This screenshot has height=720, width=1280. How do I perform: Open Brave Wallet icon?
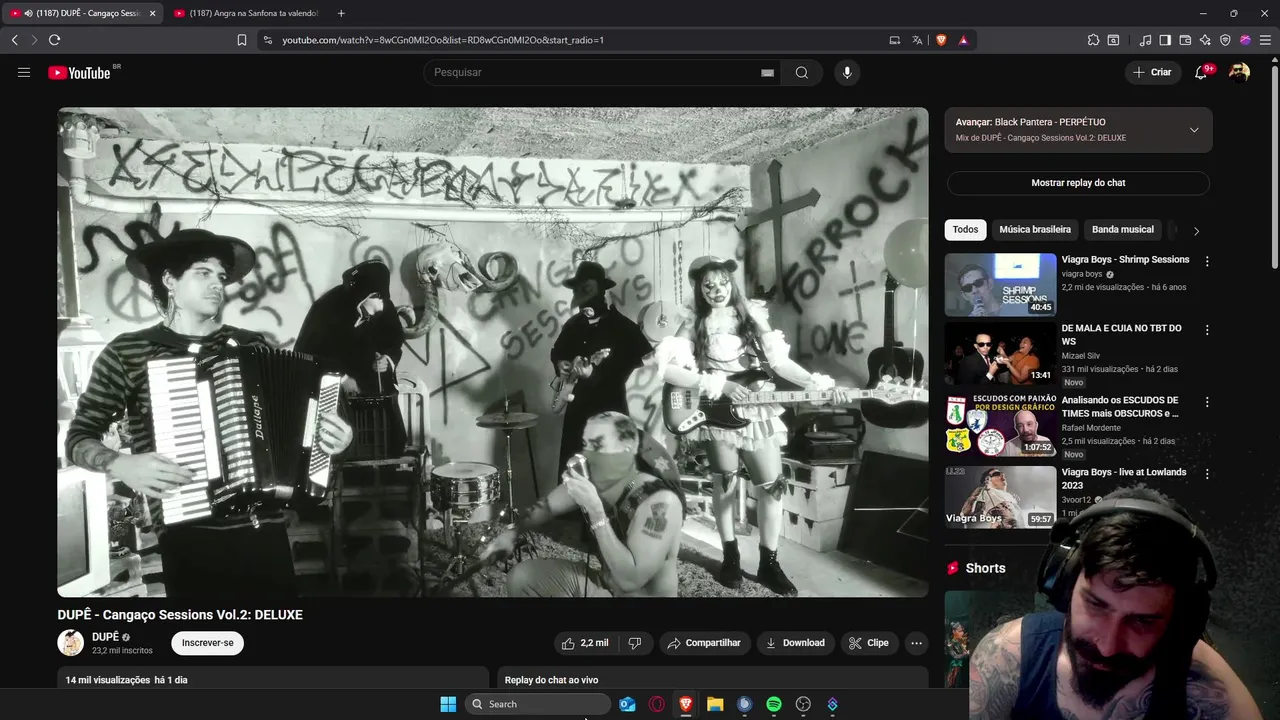(1185, 40)
